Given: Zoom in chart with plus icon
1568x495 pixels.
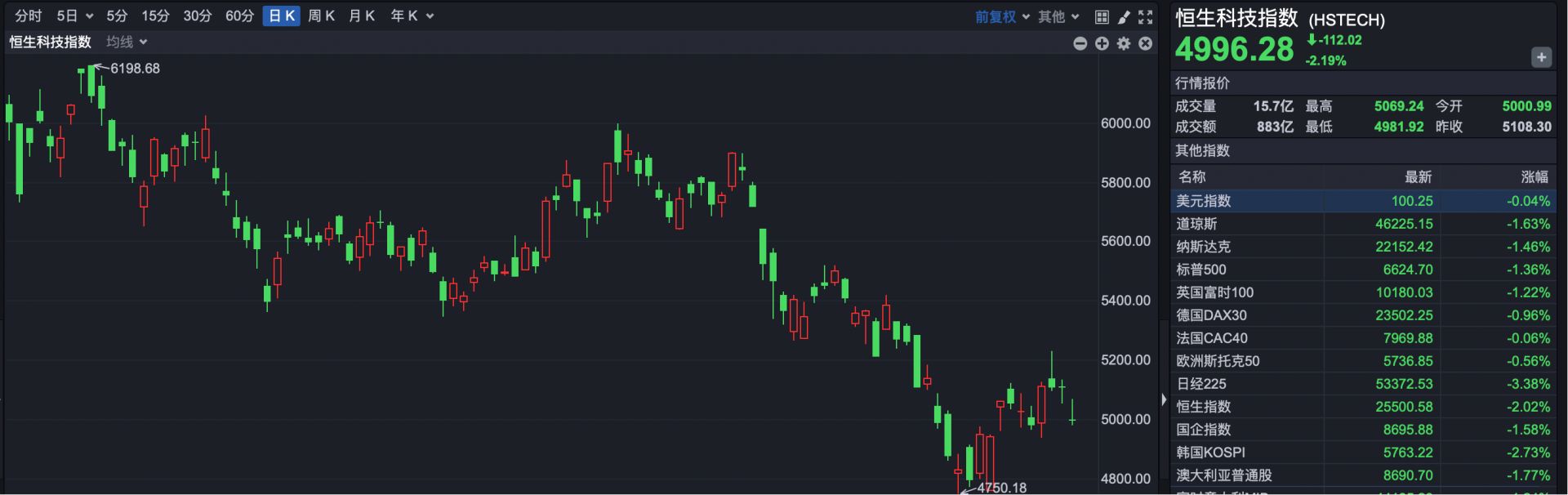Looking at the screenshot, I should pyautogui.click(x=1102, y=43).
